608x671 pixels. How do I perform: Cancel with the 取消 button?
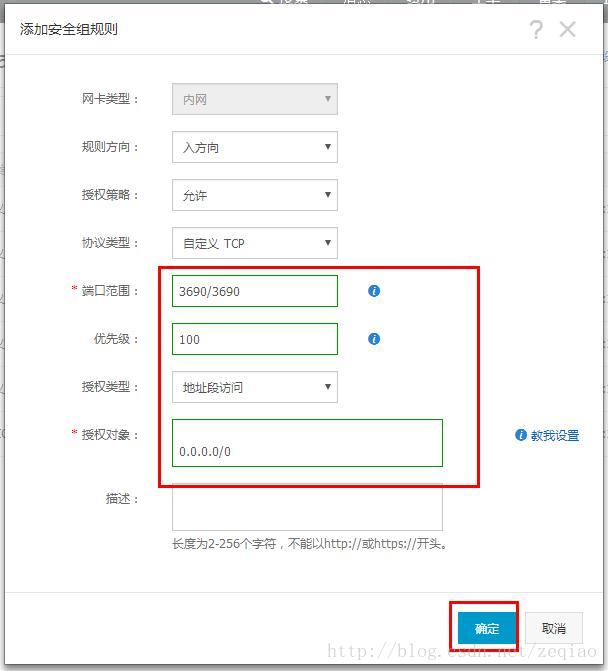click(x=554, y=628)
